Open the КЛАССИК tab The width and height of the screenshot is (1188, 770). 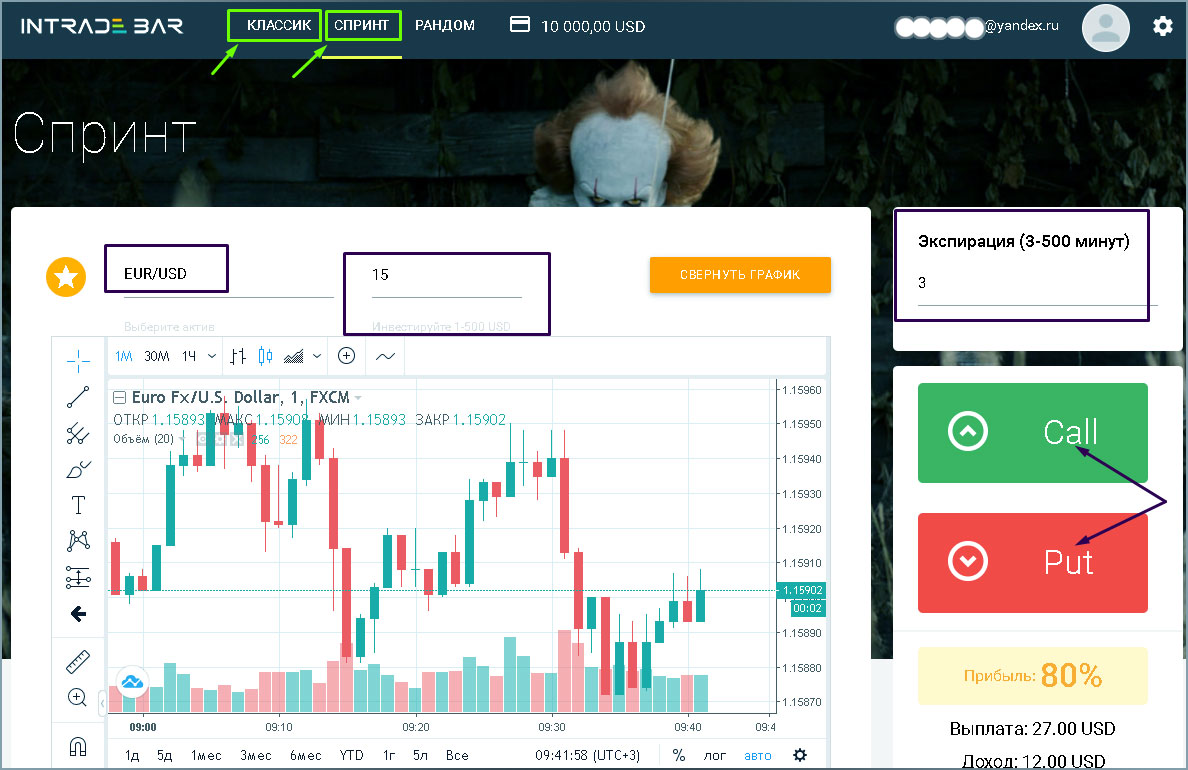(279, 25)
